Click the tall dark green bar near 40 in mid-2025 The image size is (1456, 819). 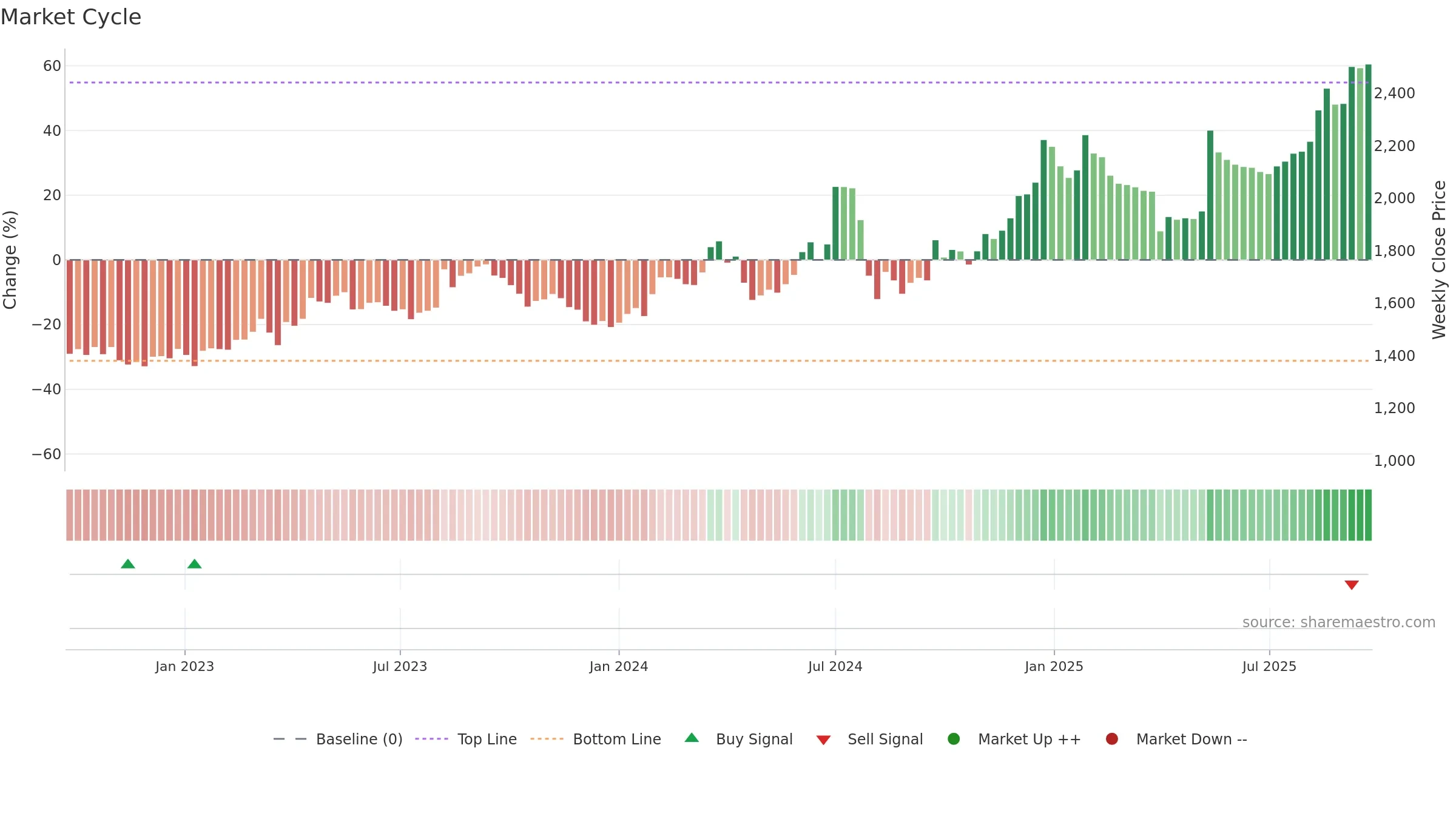click(x=1210, y=195)
